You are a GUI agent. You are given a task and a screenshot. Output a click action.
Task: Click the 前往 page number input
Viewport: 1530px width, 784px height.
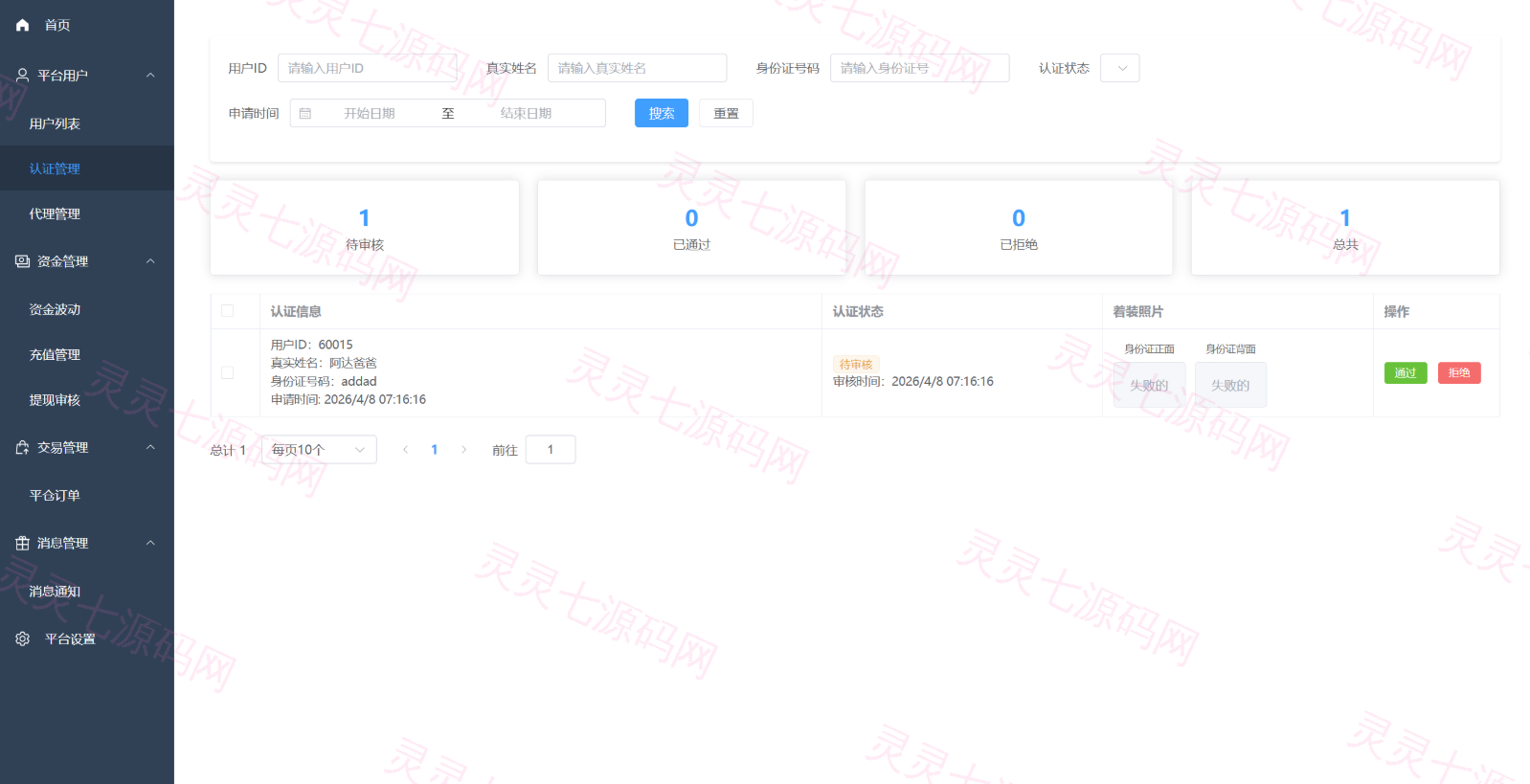coord(551,450)
